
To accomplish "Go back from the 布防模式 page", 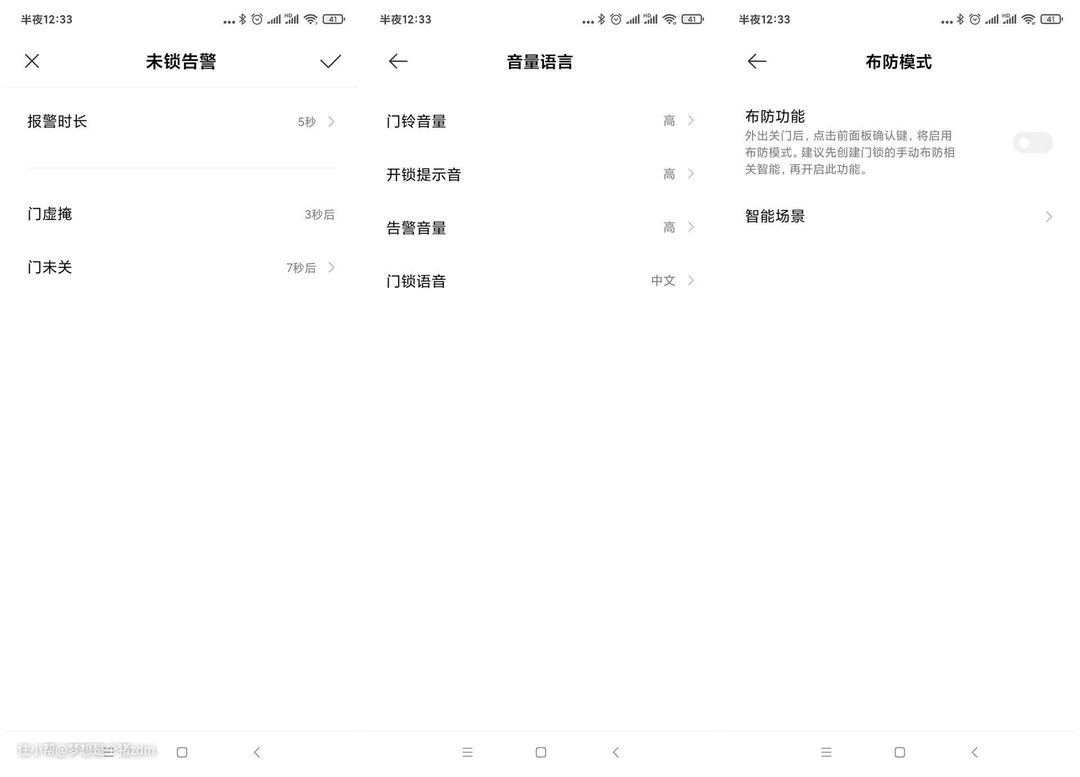I will coord(757,61).
